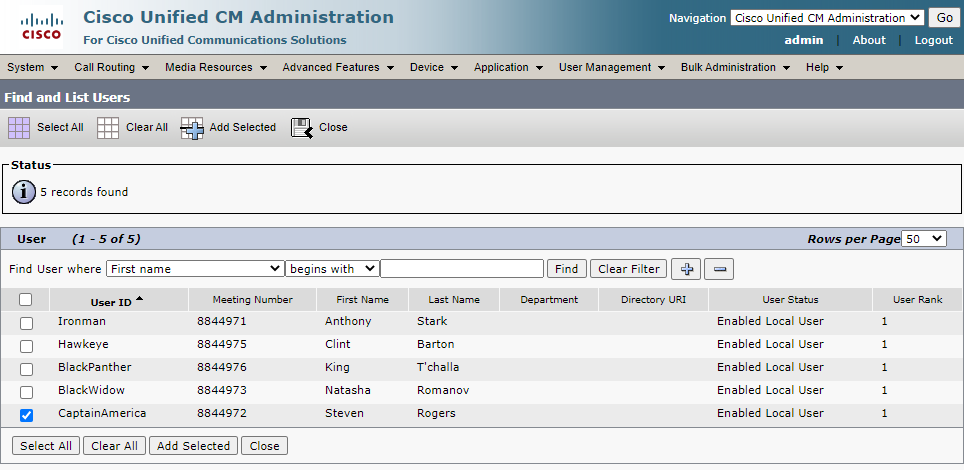Click the bottom Clear All button
Viewport: 964px width, 470px height.
(x=114, y=446)
